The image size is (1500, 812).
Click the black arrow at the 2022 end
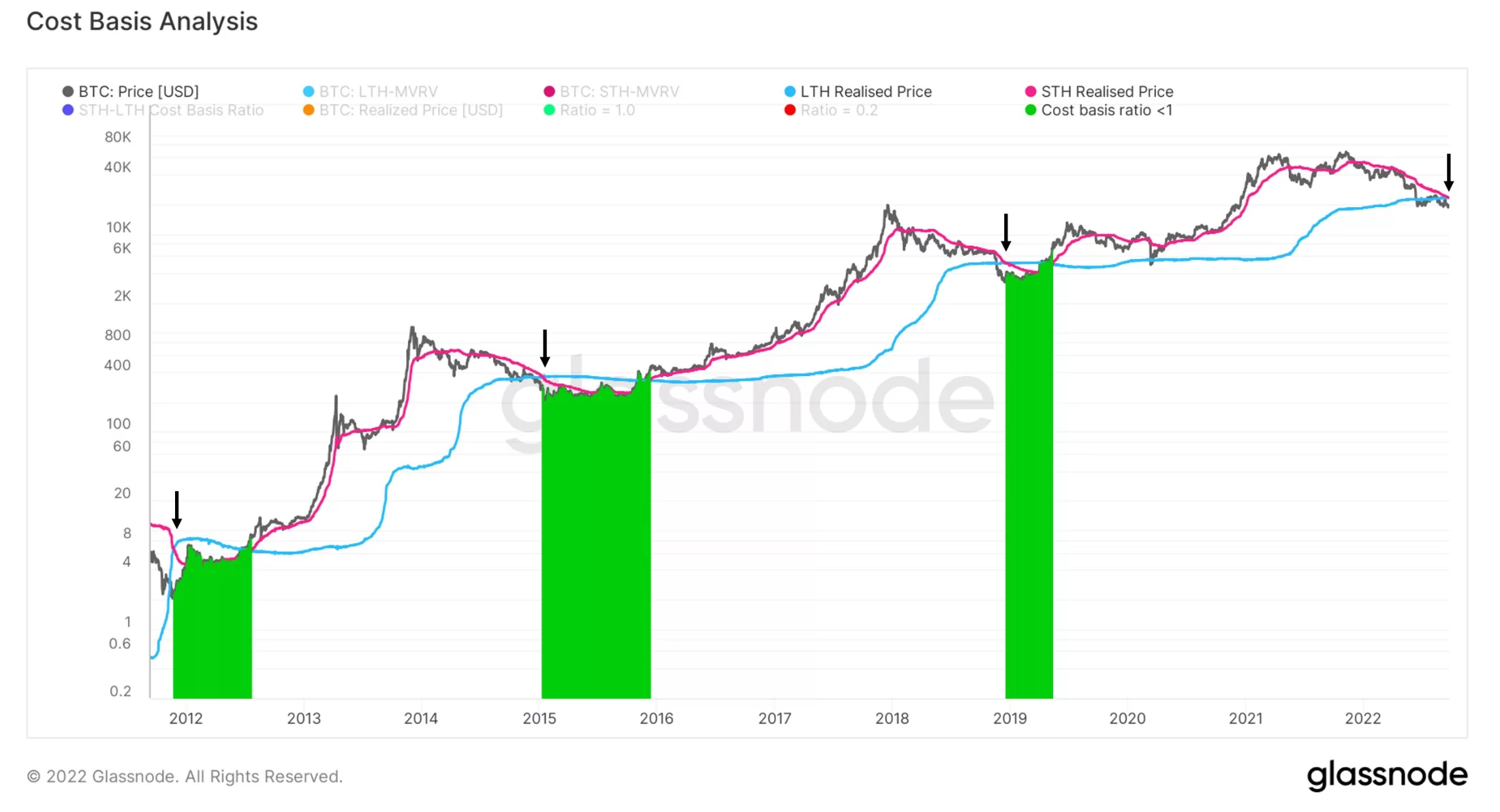coord(1449,172)
